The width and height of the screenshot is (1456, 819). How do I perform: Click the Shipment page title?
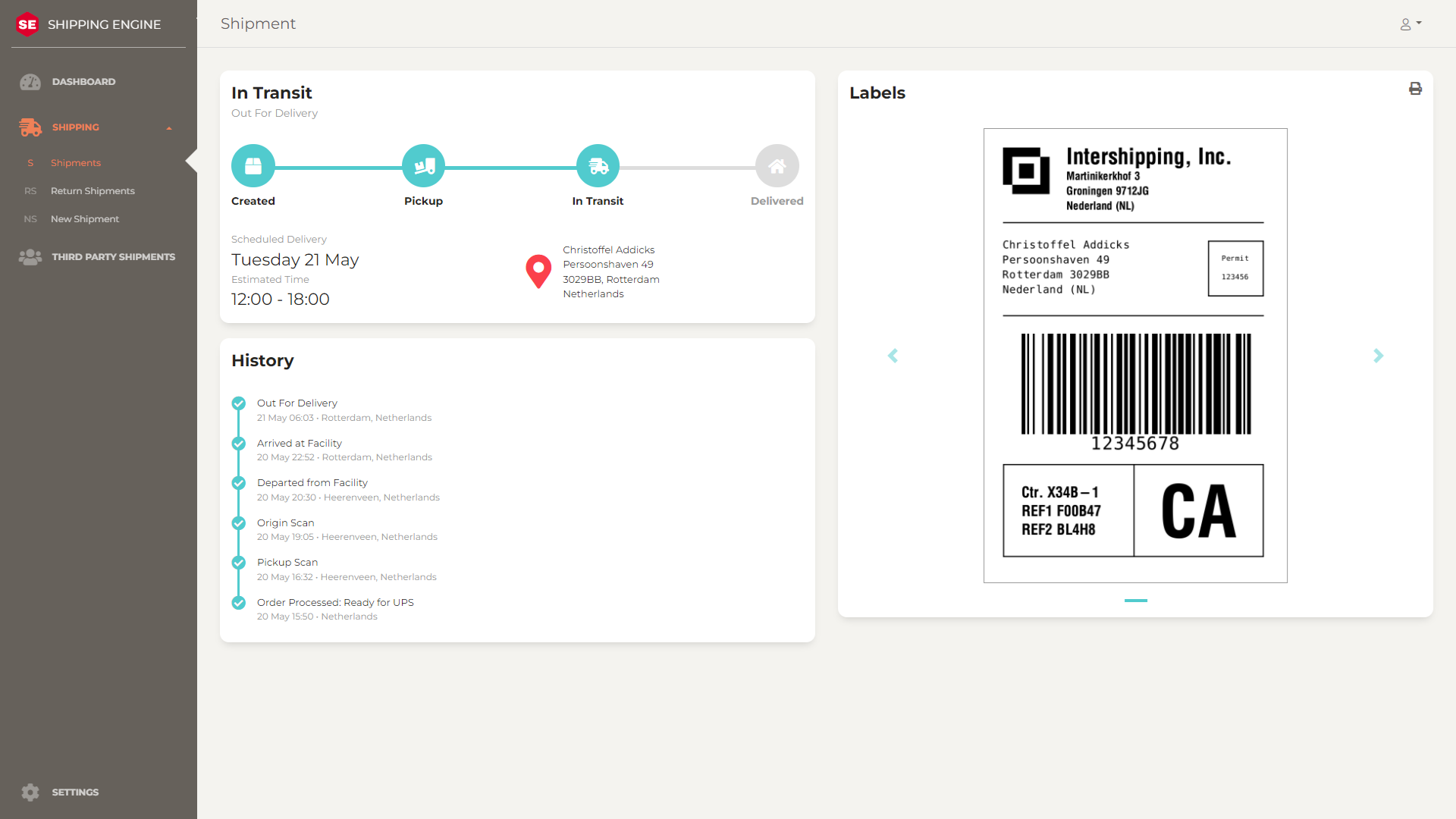pyautogui.click(x=259, y=24)
